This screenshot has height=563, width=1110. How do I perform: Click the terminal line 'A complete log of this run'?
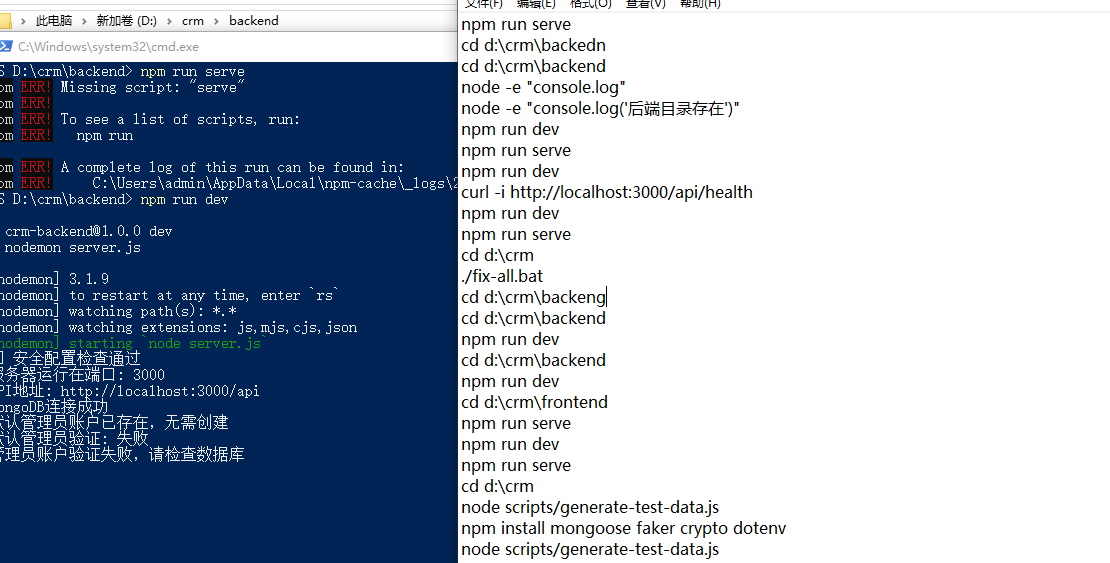(x=232, y=168)
